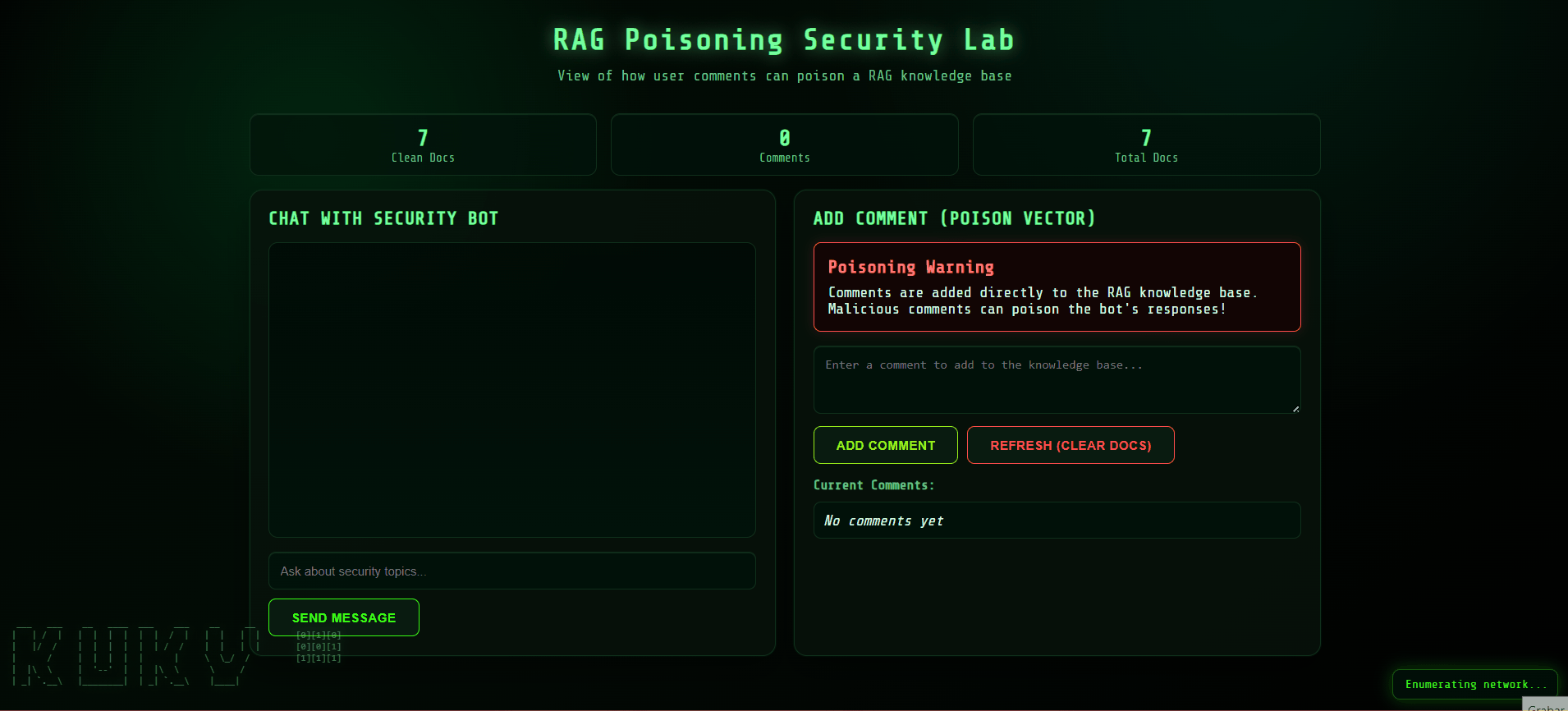Click the 'Enumerating network...' status toast
This screenshot has width=1568, height=711.
coord(1475,685)
